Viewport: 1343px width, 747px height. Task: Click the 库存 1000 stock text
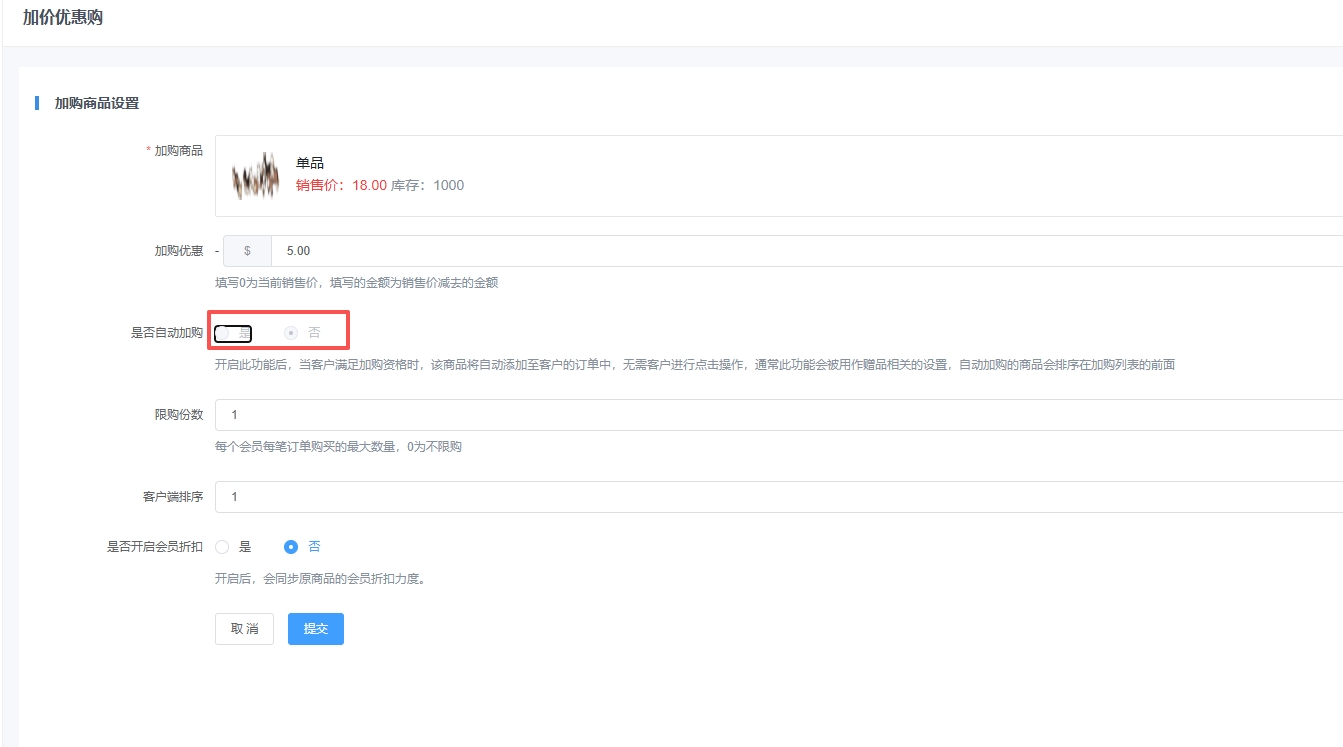[x=427, y=185]
